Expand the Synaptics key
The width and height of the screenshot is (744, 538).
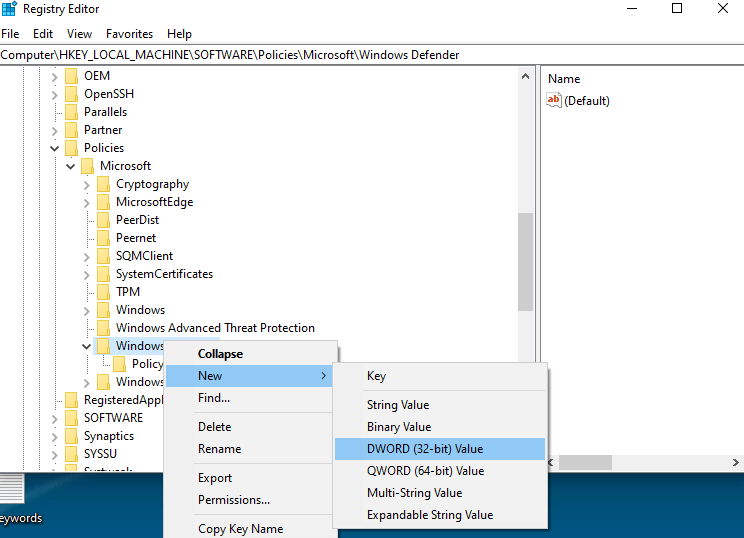[55, 437]
